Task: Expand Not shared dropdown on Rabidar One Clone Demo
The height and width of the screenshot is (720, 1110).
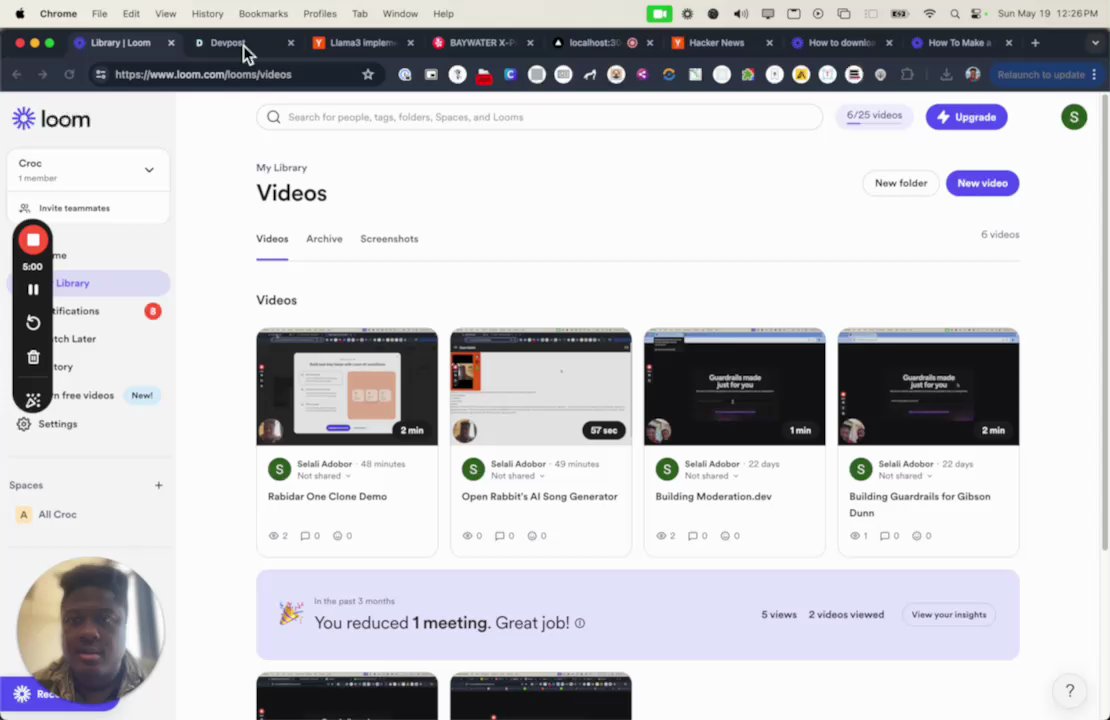Action: point(324,476)
